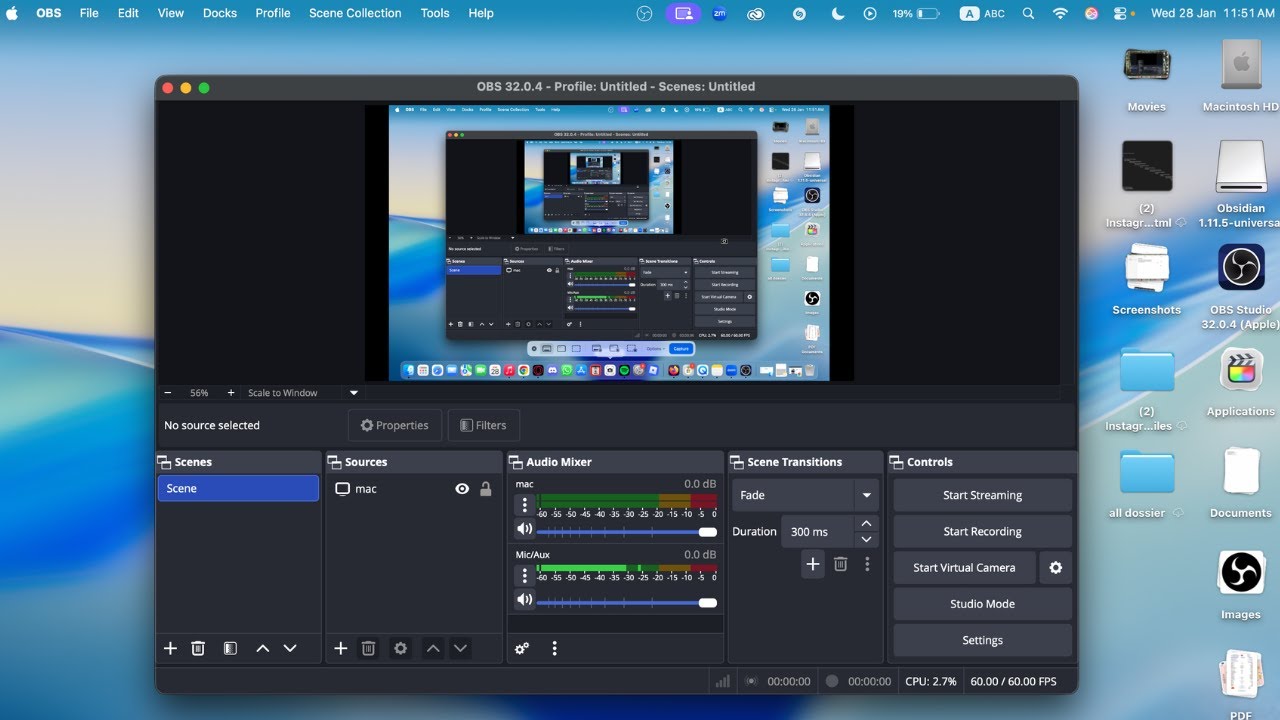Click the OBS preview canvas

point(609,243)
